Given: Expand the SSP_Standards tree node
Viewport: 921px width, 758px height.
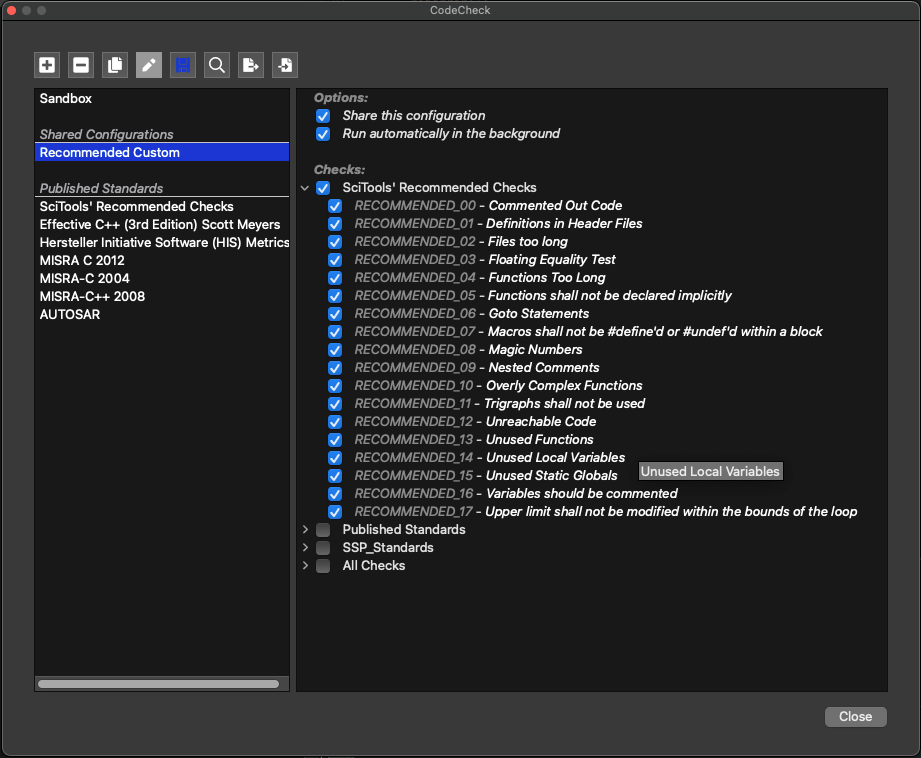Looking at the screenshot, I should pos(305,548).
